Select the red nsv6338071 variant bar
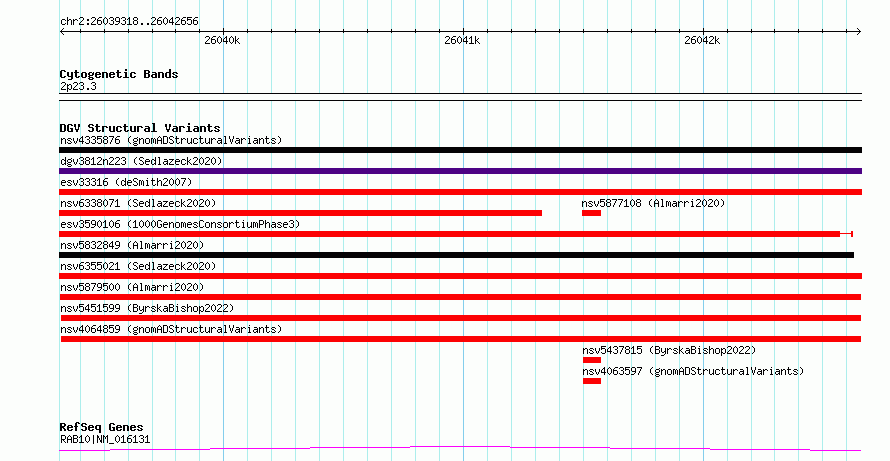This screenshot has width=890, height=461. (x=300, y=213)
